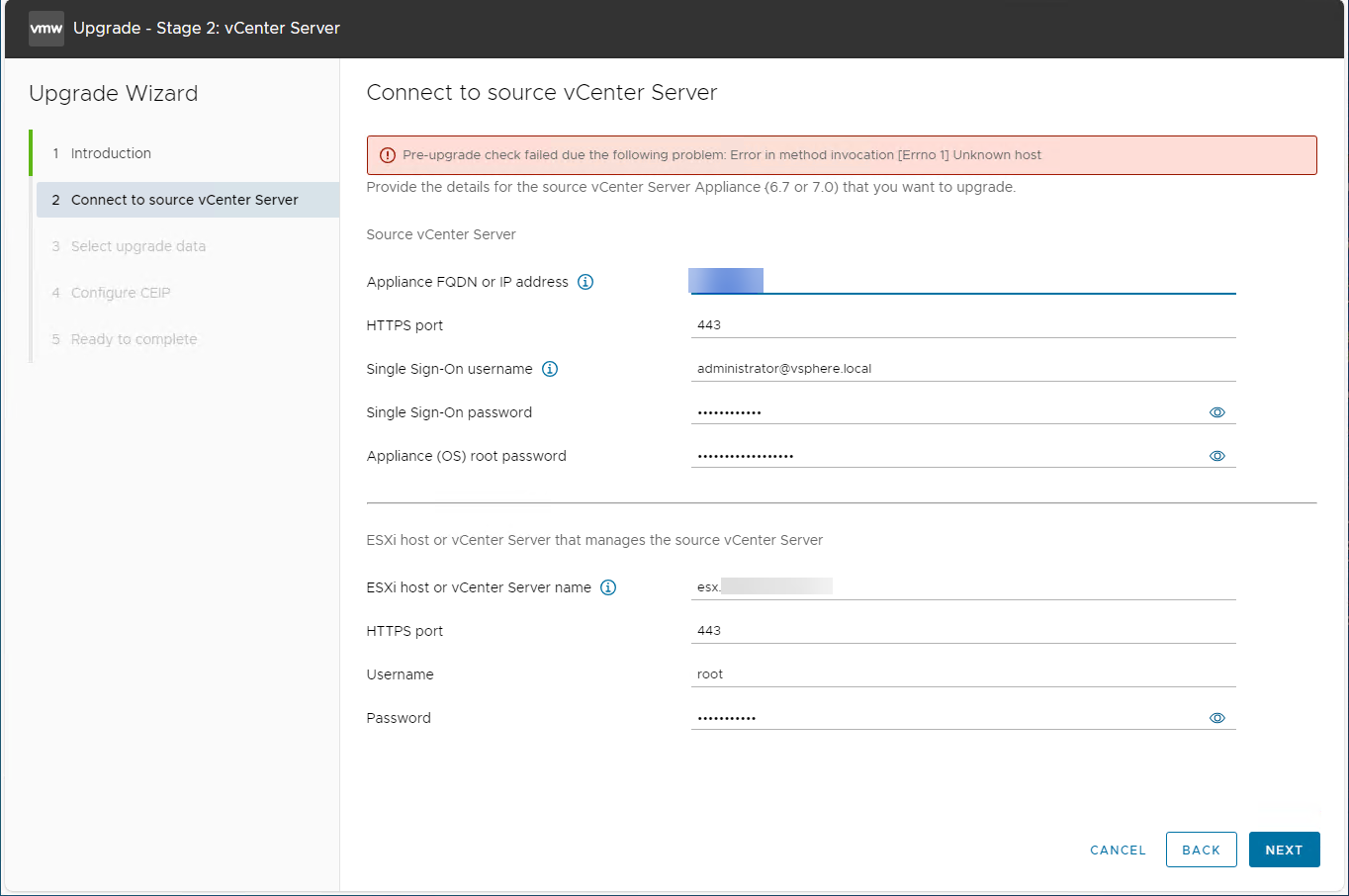Click info icon beside Appliance FQDN label

(585, 282)
